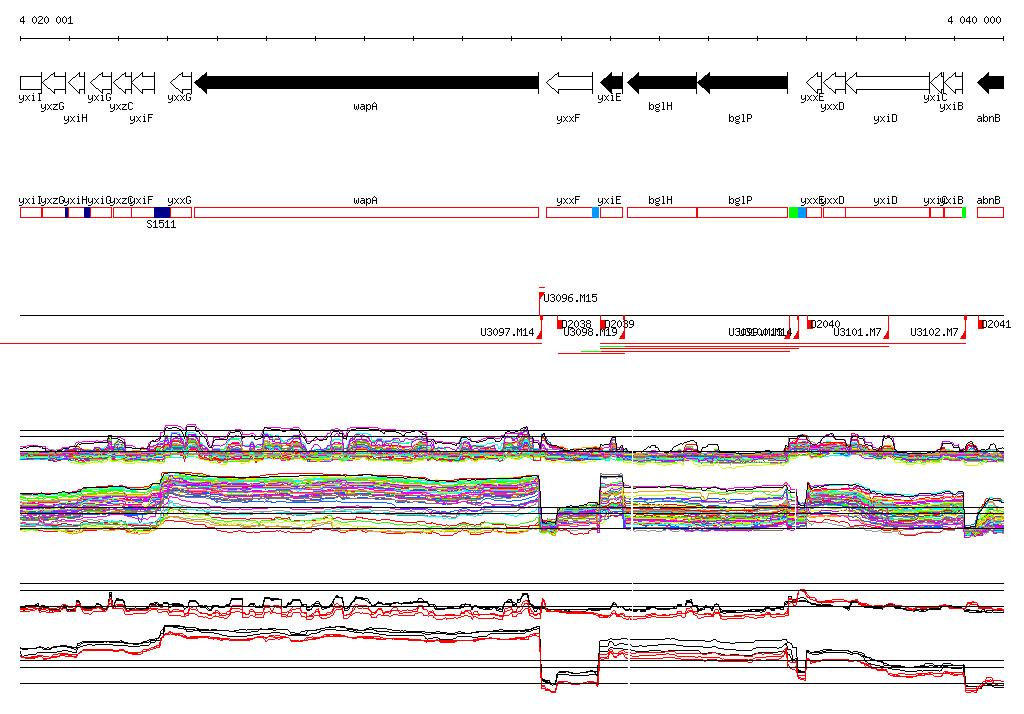Click the white yxiH gene arrow
Viewport: 1024px width, 714px height.
pos(76,83)
